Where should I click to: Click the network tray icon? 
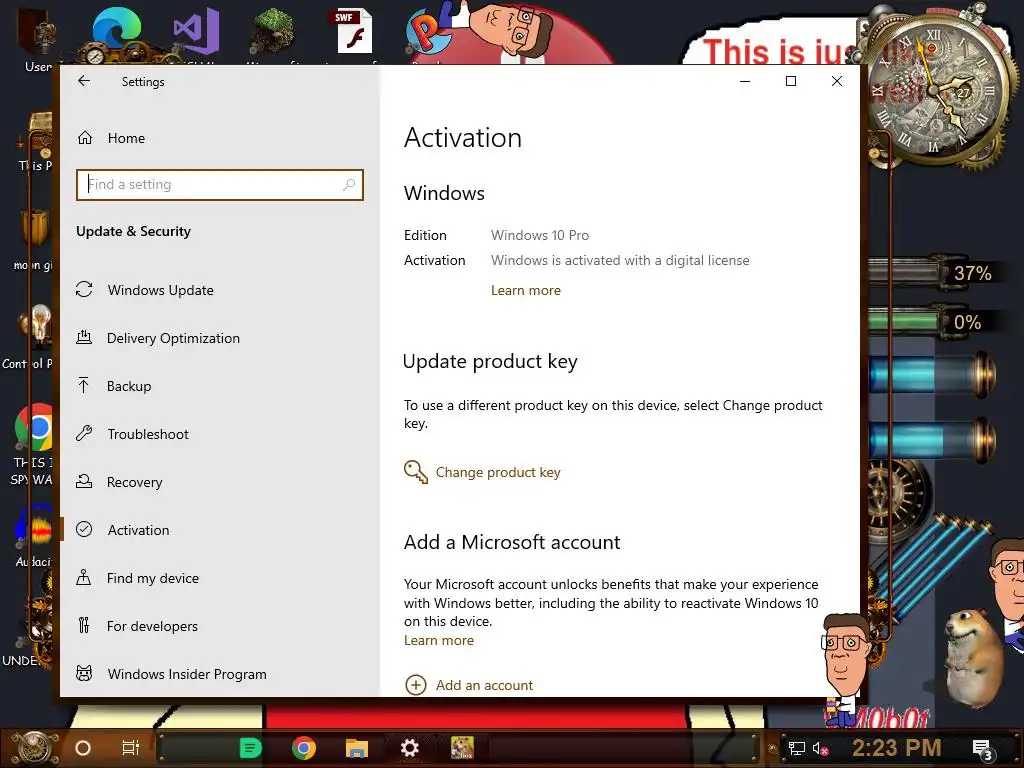(797, 748)
